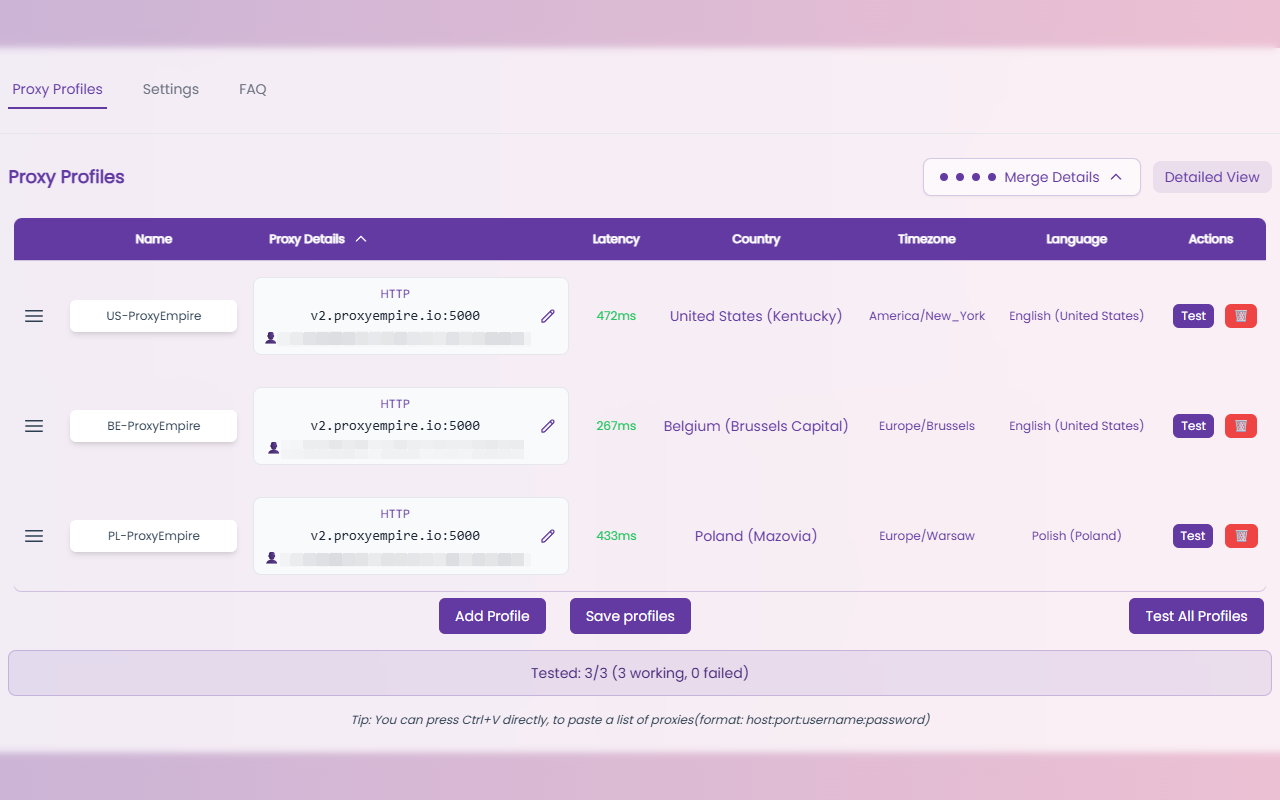Edit proxy details of PL-ProxyEmpire with pencil icon
Image resolution: width=1280 pixels, height=800 pixels.
[548, 536]
